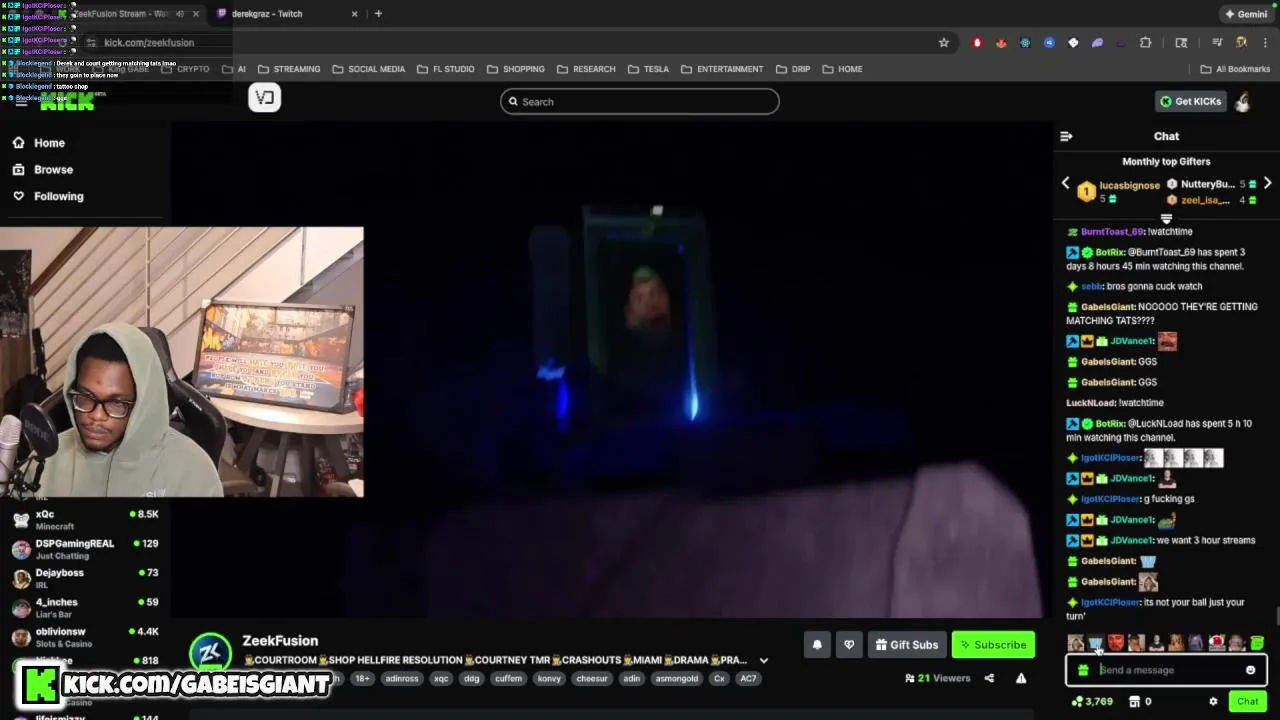Open the All Bookmarks folder
Image resolution: width=1280 pixels, height=720 pixels.
[1235, 69]
